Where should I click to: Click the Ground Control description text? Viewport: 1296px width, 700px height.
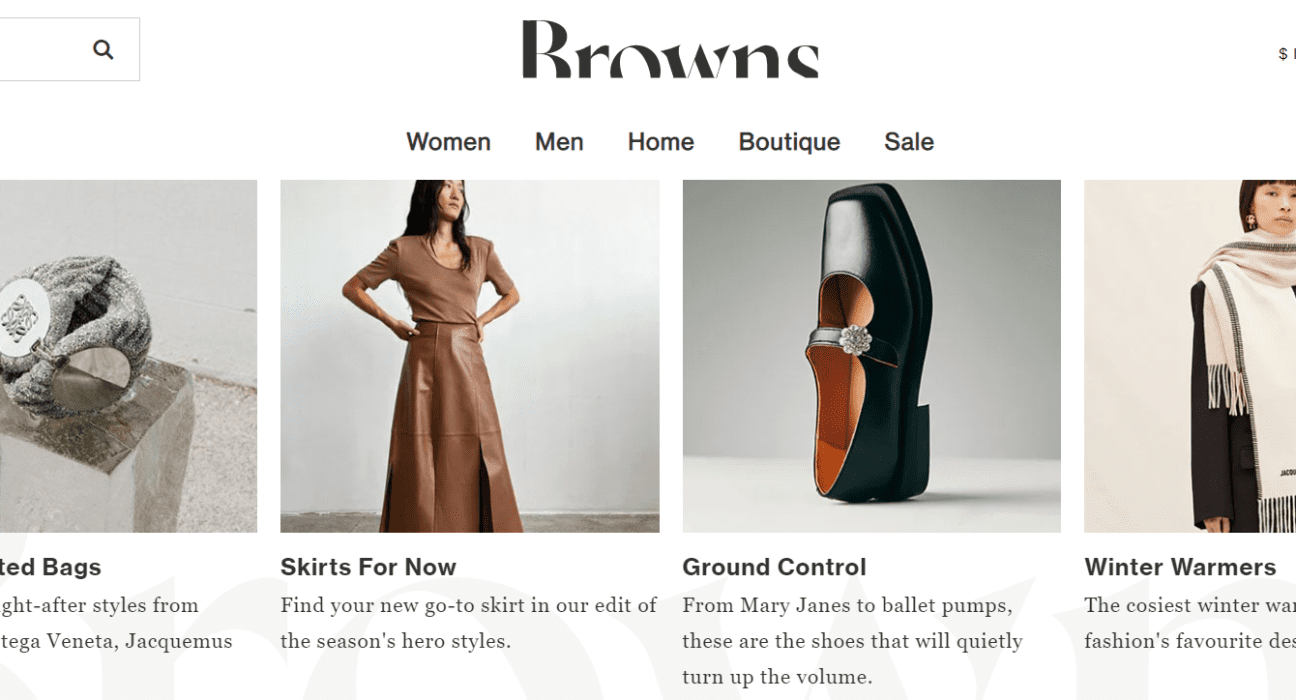click(852, 641)
